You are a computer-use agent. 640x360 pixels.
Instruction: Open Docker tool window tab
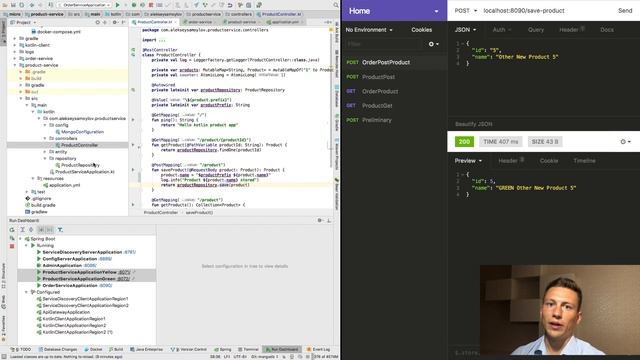point(93,349)
